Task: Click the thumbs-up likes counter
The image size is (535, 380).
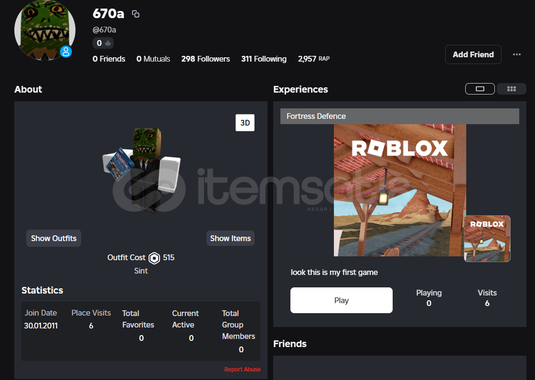Action: coord(103,43)
